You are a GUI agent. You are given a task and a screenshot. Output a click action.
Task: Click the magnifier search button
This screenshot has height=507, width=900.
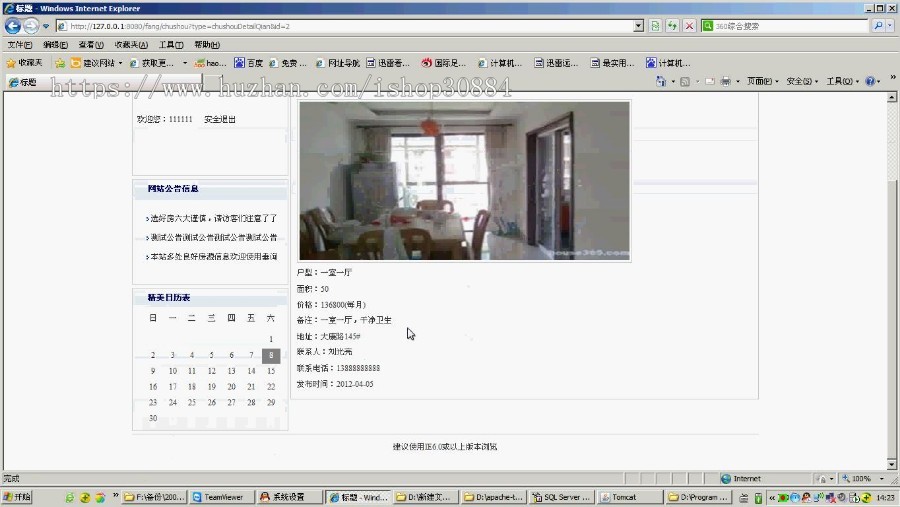pyautogui.click(x=878, y=26)
